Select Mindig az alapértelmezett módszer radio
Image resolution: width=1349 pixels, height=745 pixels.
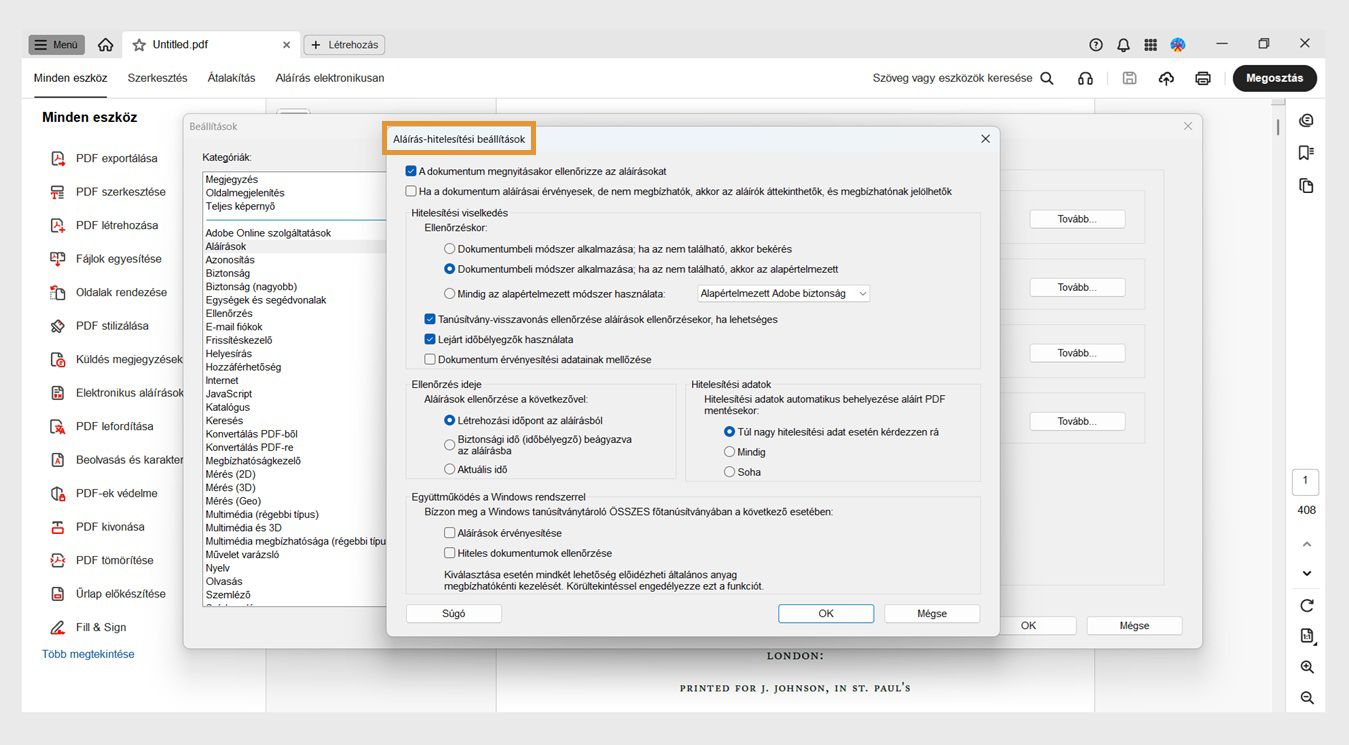click(x=450, y=293)
